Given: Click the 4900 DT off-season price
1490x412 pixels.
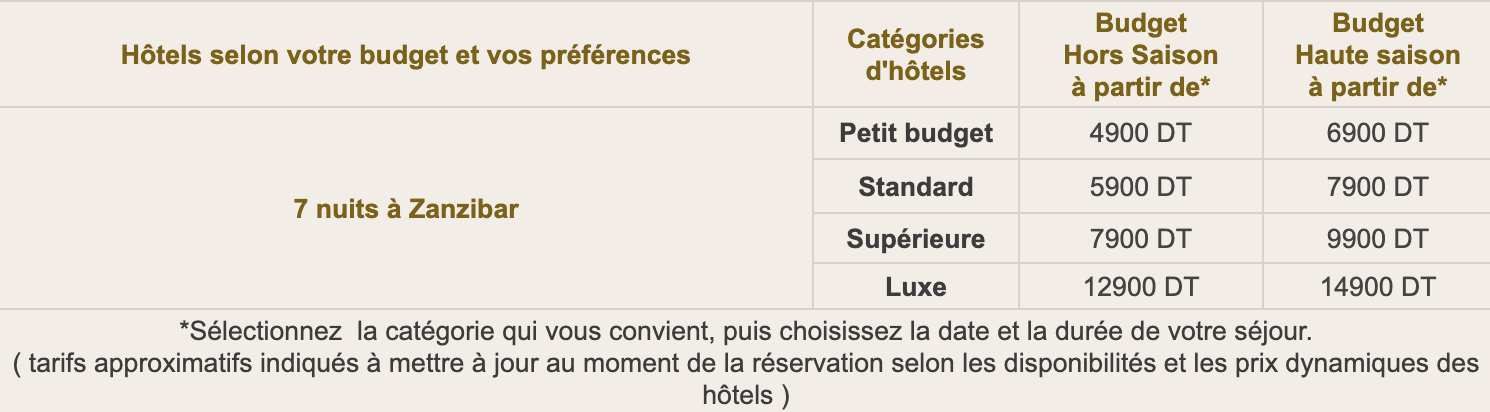Looking at the screenshot, I should [1141, 133].
